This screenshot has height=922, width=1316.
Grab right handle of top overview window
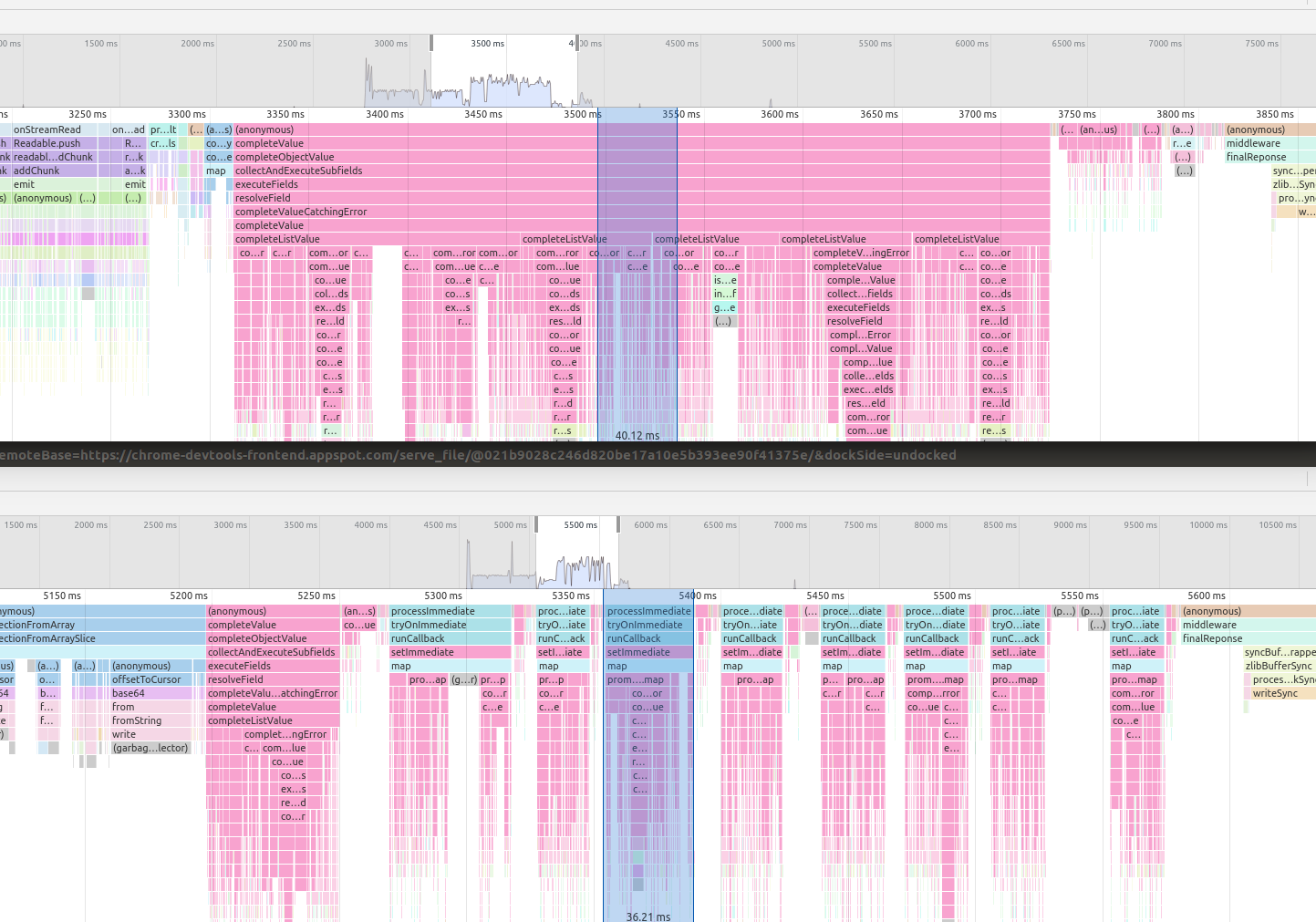[x=576, y=43]
